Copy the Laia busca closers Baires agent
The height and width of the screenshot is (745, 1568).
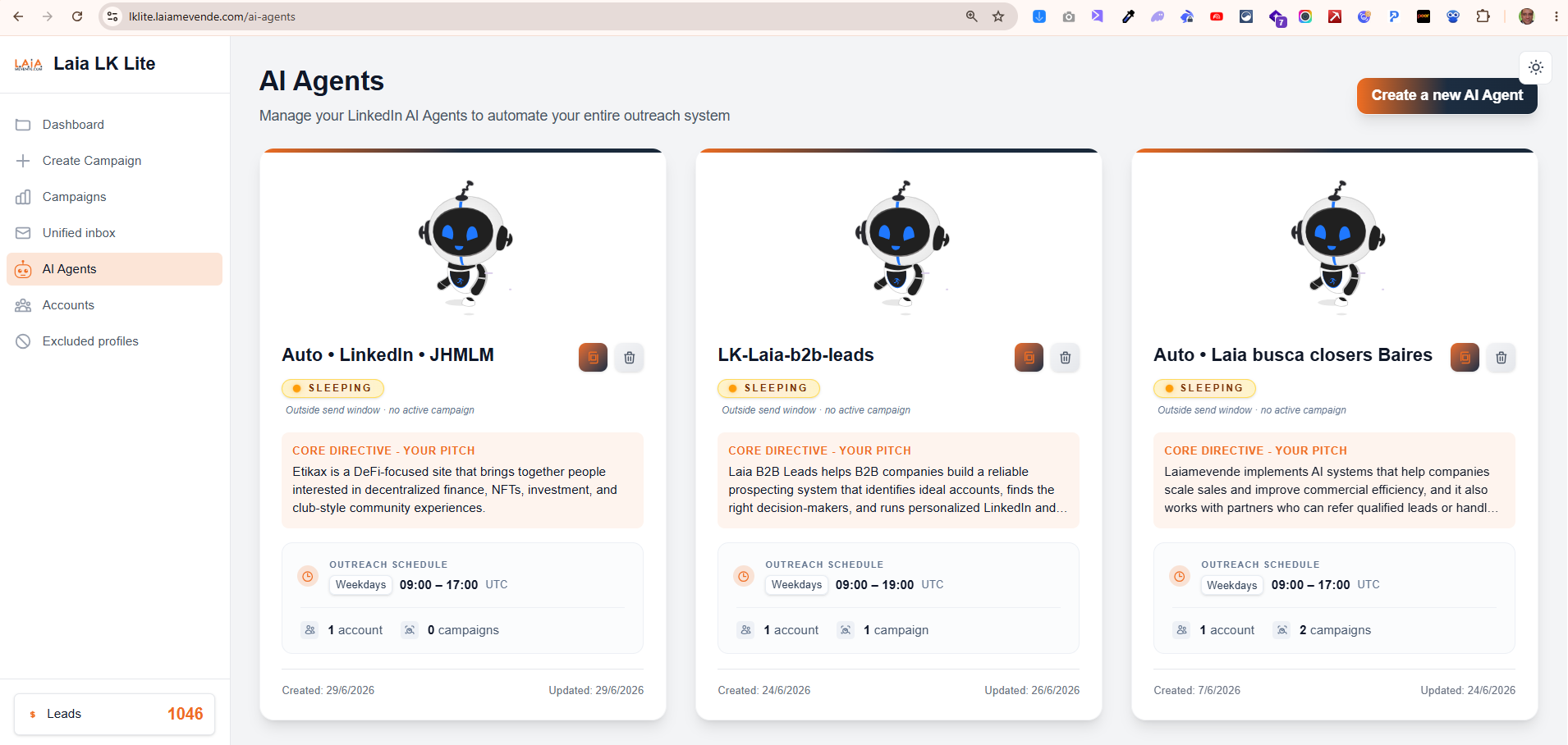[x=1465, y=358]
